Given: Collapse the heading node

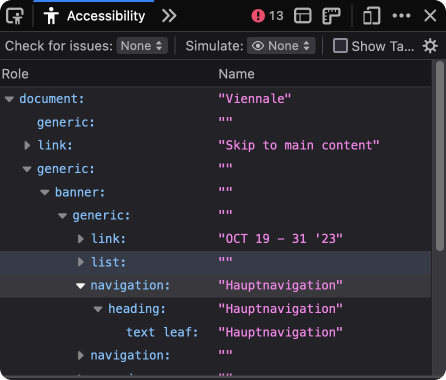Looking at the screenshot, I should point(98,309).
